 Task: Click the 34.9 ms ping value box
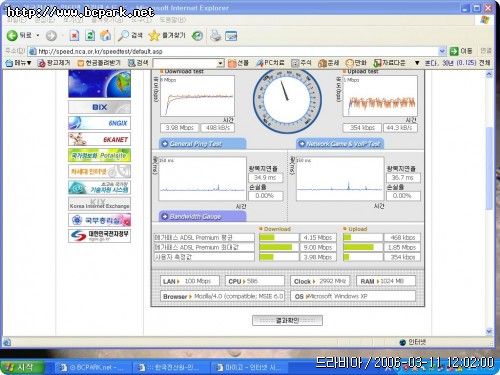click(265, 178)
